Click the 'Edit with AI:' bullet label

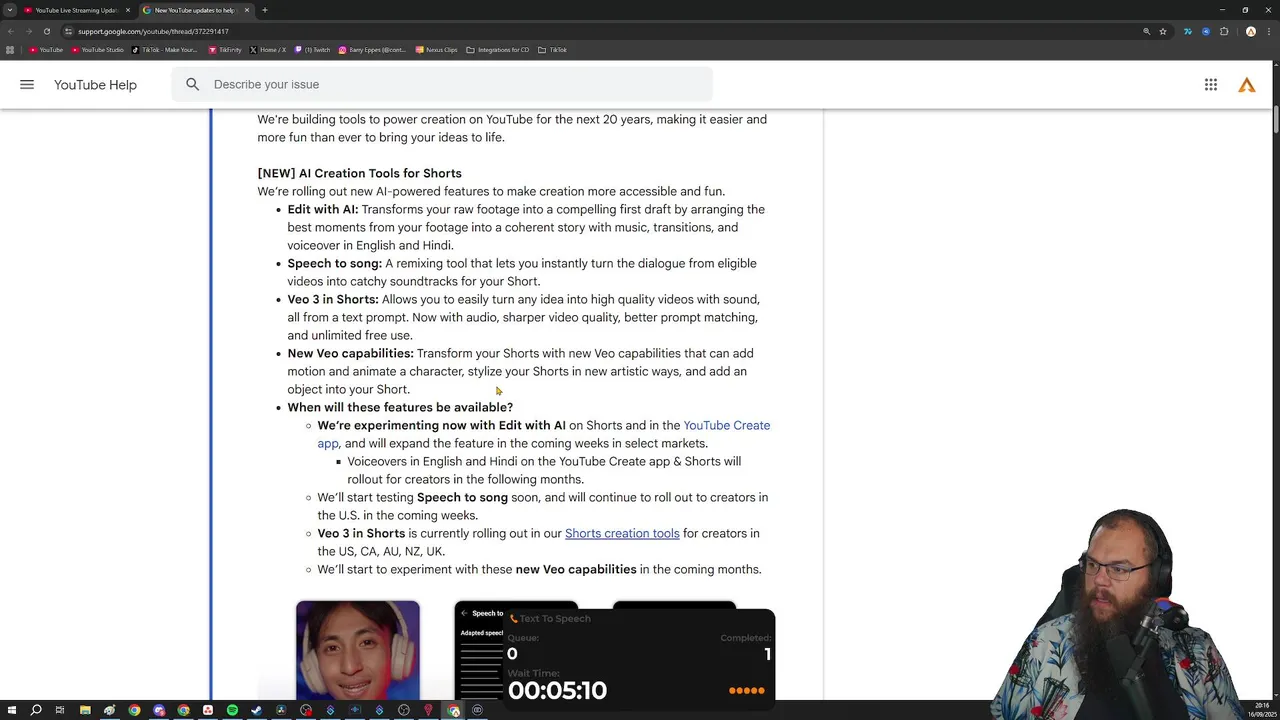[322, 209]
